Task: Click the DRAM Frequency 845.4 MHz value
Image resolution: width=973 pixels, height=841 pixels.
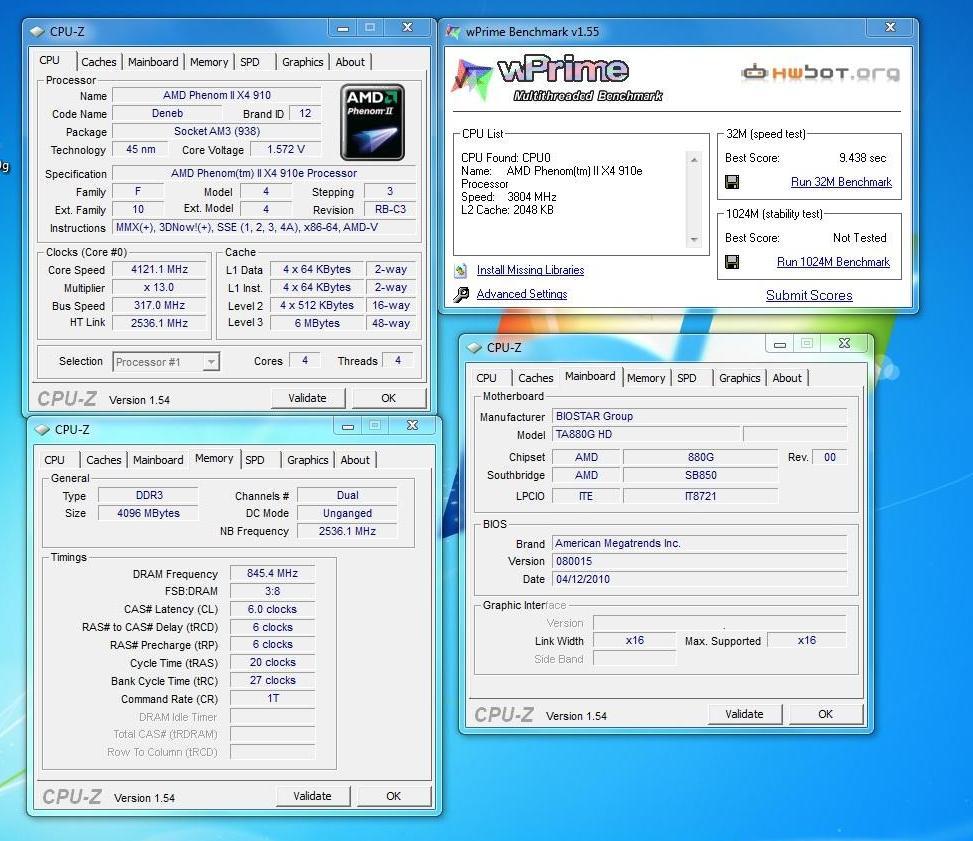Action: 272,573
